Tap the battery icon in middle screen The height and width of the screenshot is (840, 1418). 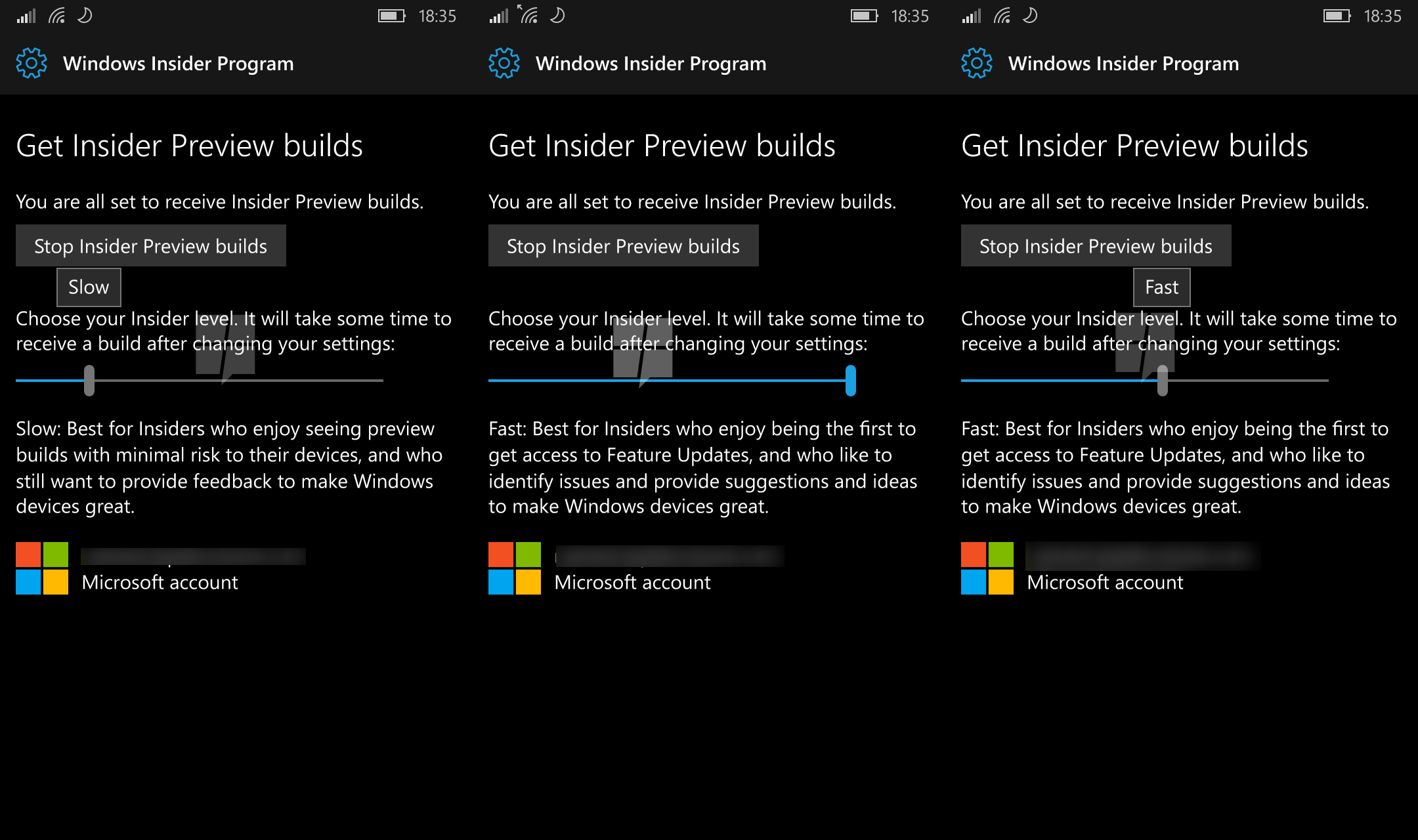coord(865,16)
